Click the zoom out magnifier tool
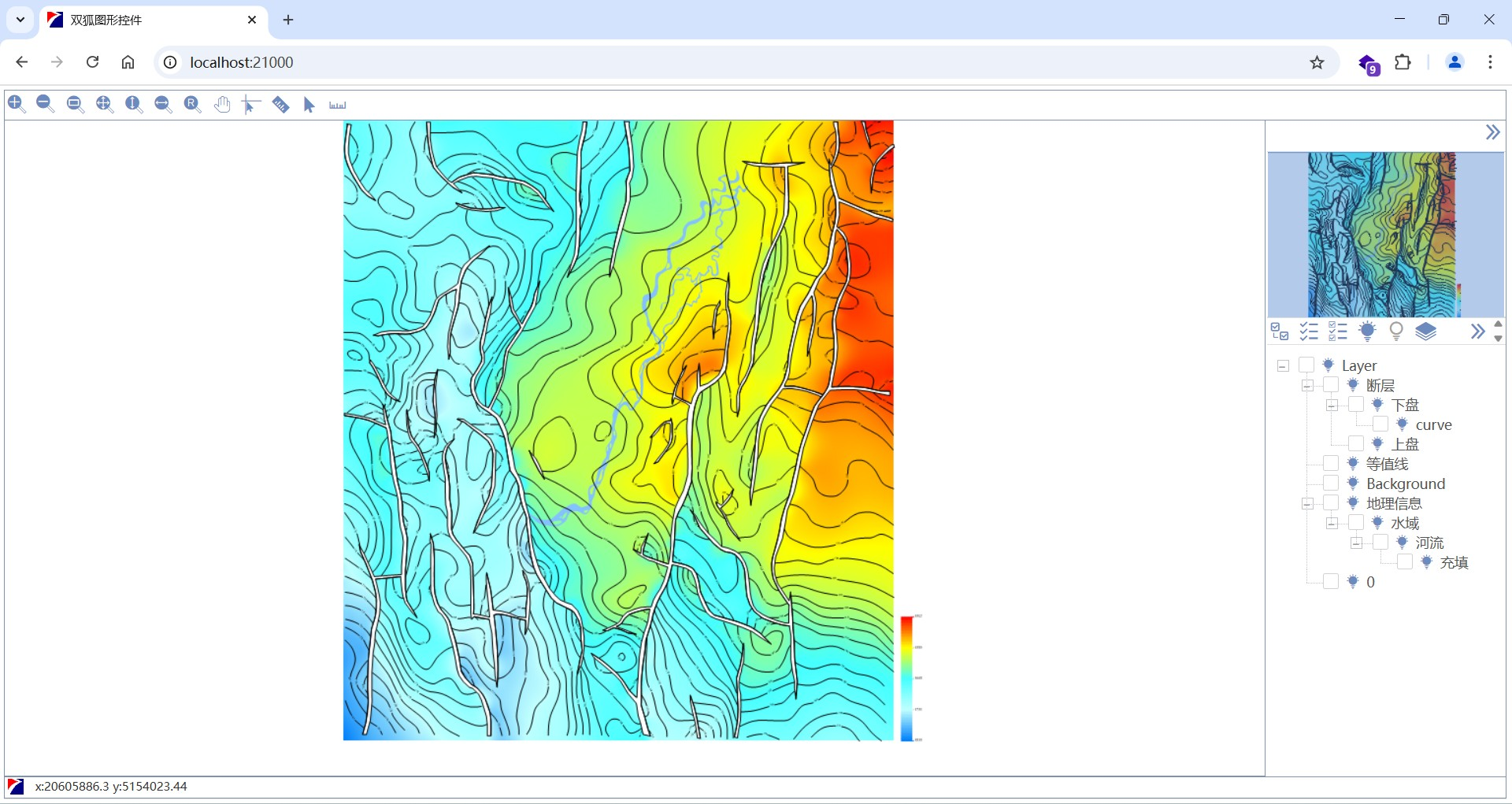This screenshot has height=804, width=1512. point(46,104)
